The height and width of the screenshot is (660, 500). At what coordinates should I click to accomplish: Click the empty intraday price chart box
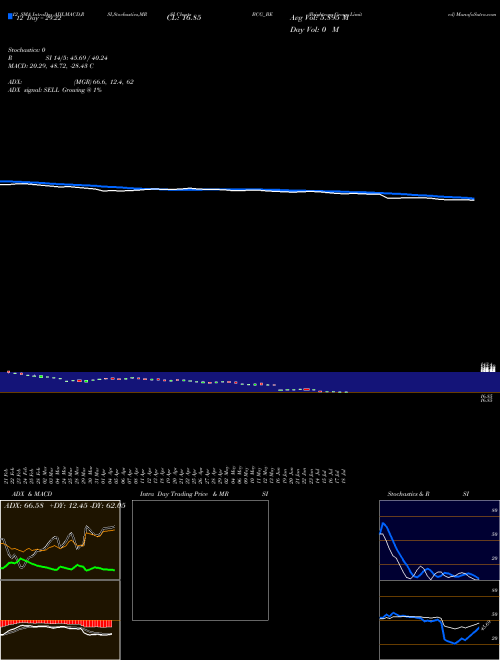coord(200,560)
